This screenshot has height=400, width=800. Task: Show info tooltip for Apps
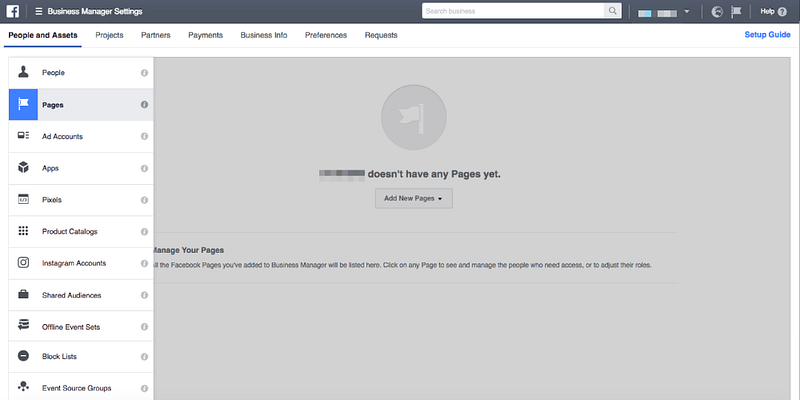tap(144, 168)
